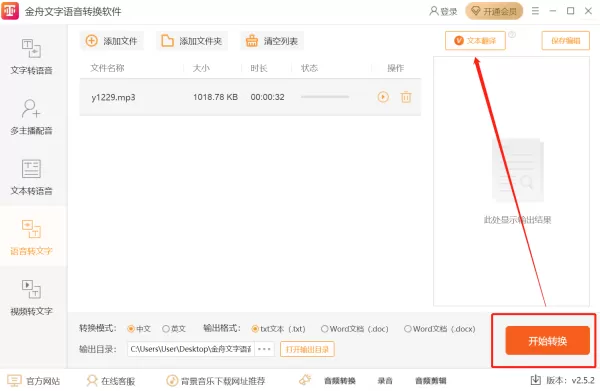Click the 状态 column header
This screenshot has width=600, height=391.
click(x=309, y=68)
